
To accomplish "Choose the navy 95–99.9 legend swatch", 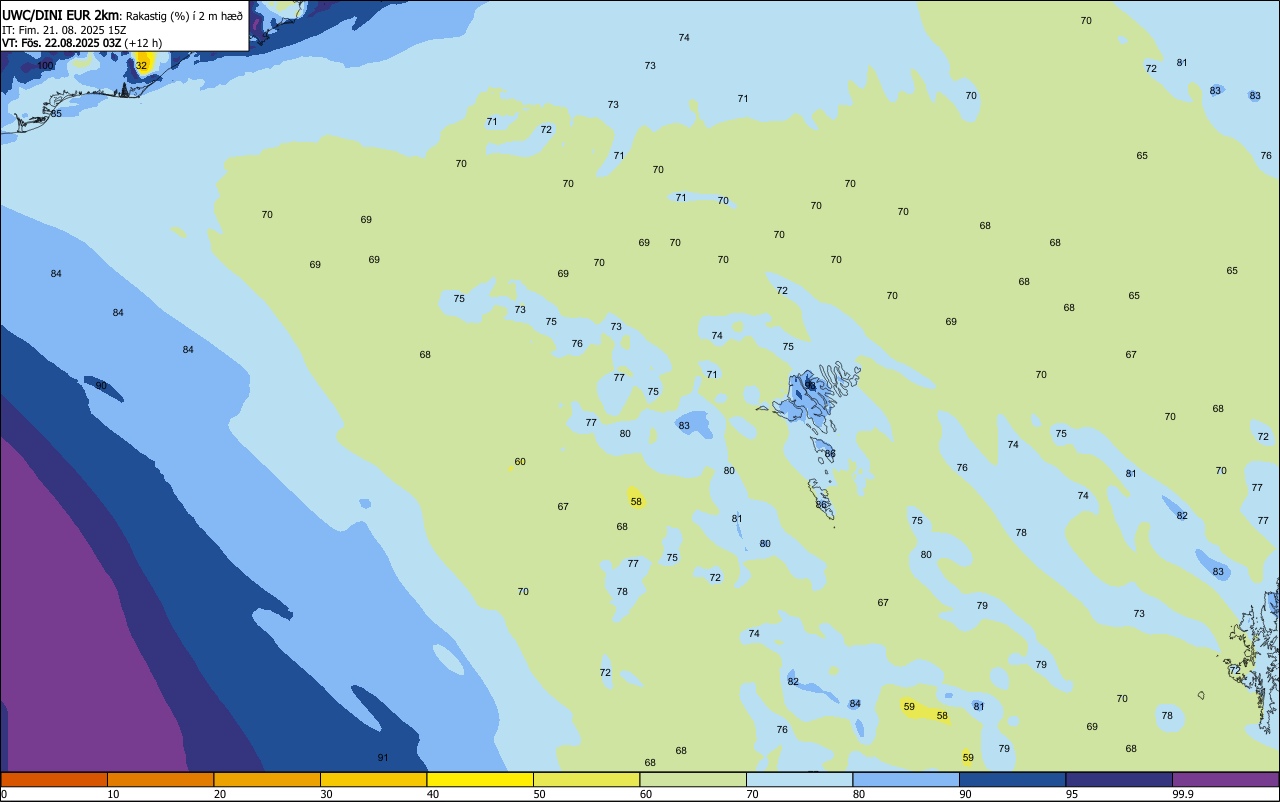I will tap(1119, 779).
